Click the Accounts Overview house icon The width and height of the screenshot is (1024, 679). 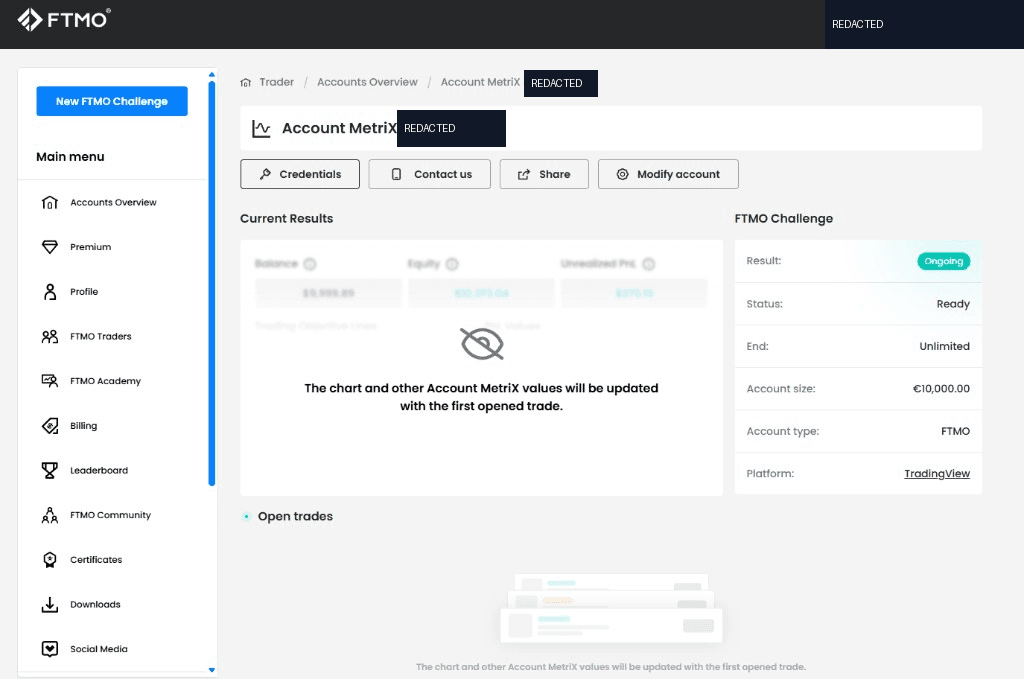[x=50, y=202]
